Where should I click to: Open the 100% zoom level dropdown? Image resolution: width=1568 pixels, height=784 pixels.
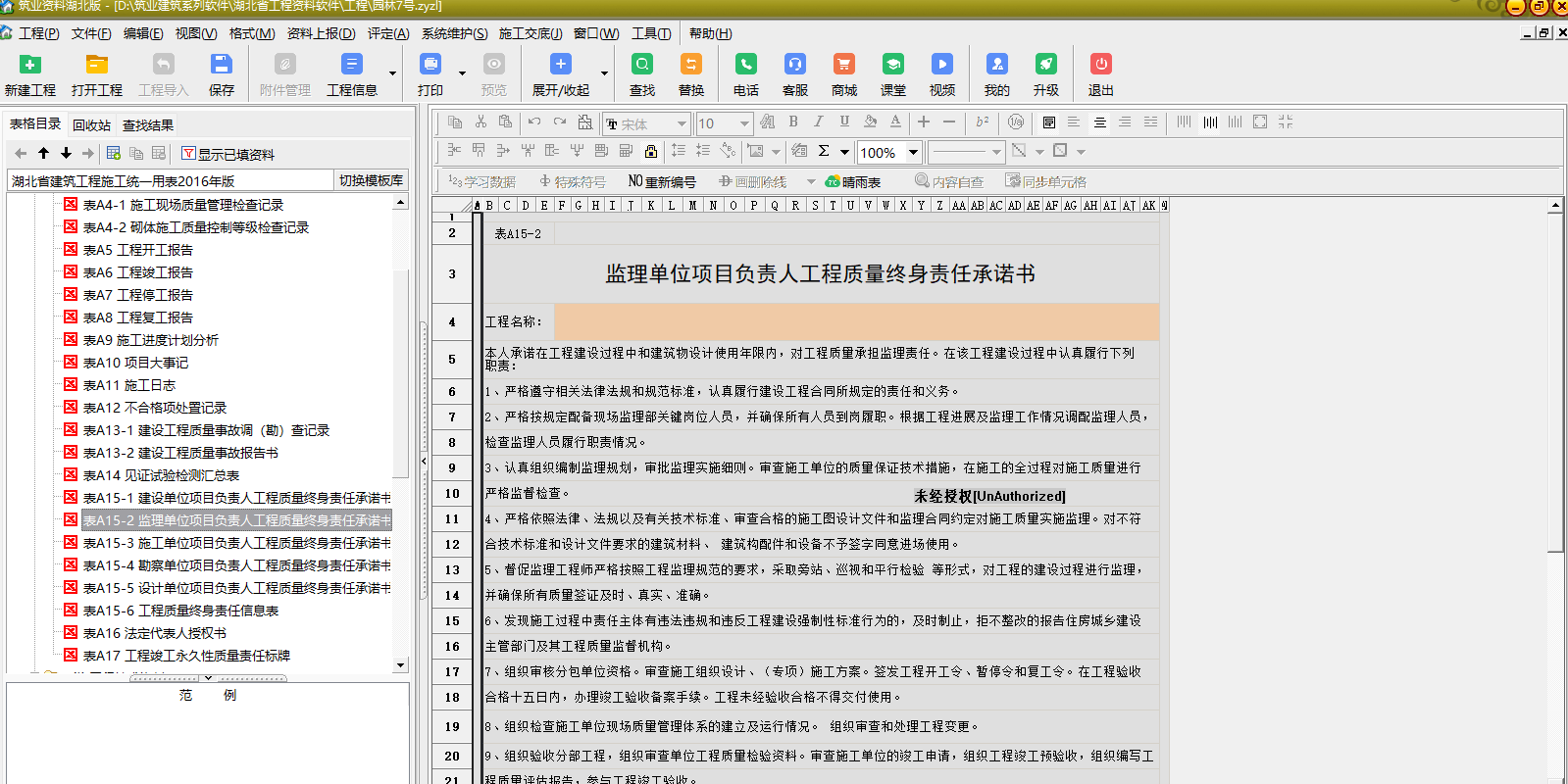pos(913,152)
